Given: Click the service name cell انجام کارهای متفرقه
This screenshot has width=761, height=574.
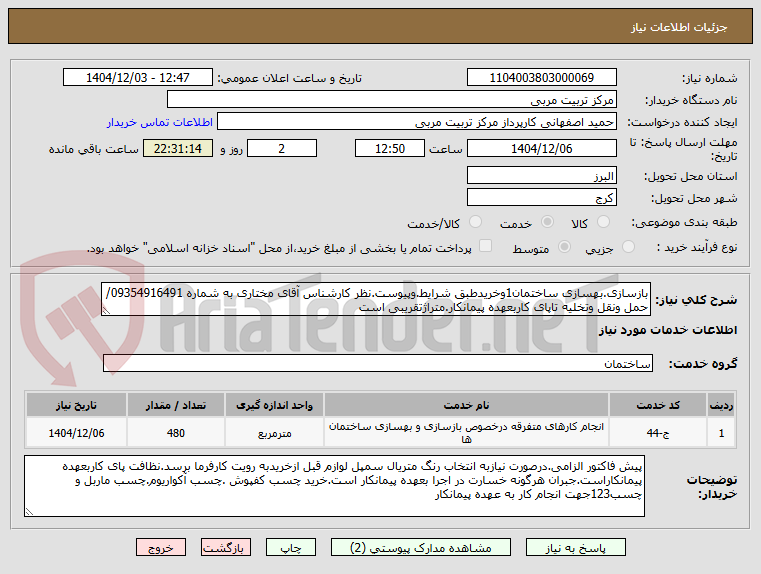Looking at the screenshot, I should click(466, 433).
